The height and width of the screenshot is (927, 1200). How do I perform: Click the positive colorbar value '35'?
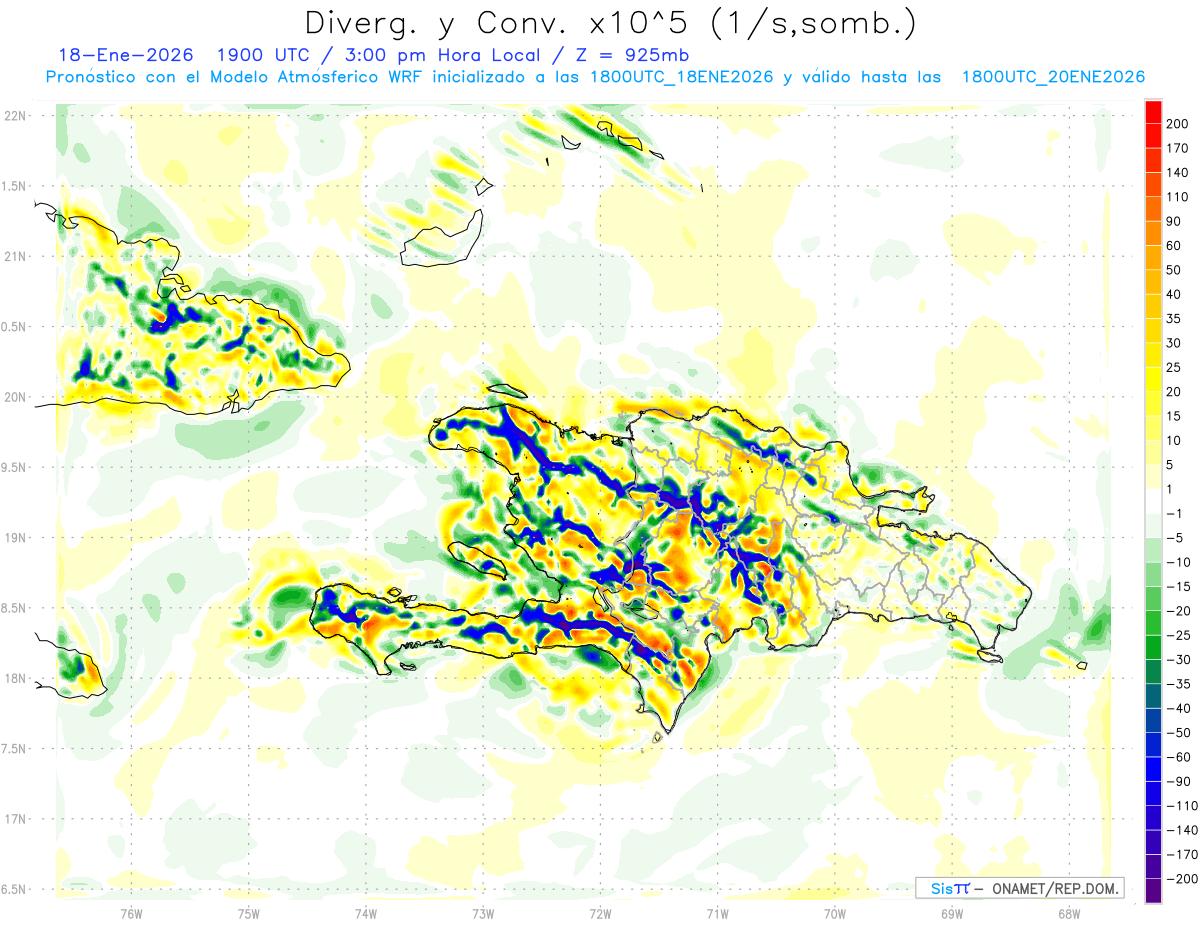click(x=1174, y=319)
